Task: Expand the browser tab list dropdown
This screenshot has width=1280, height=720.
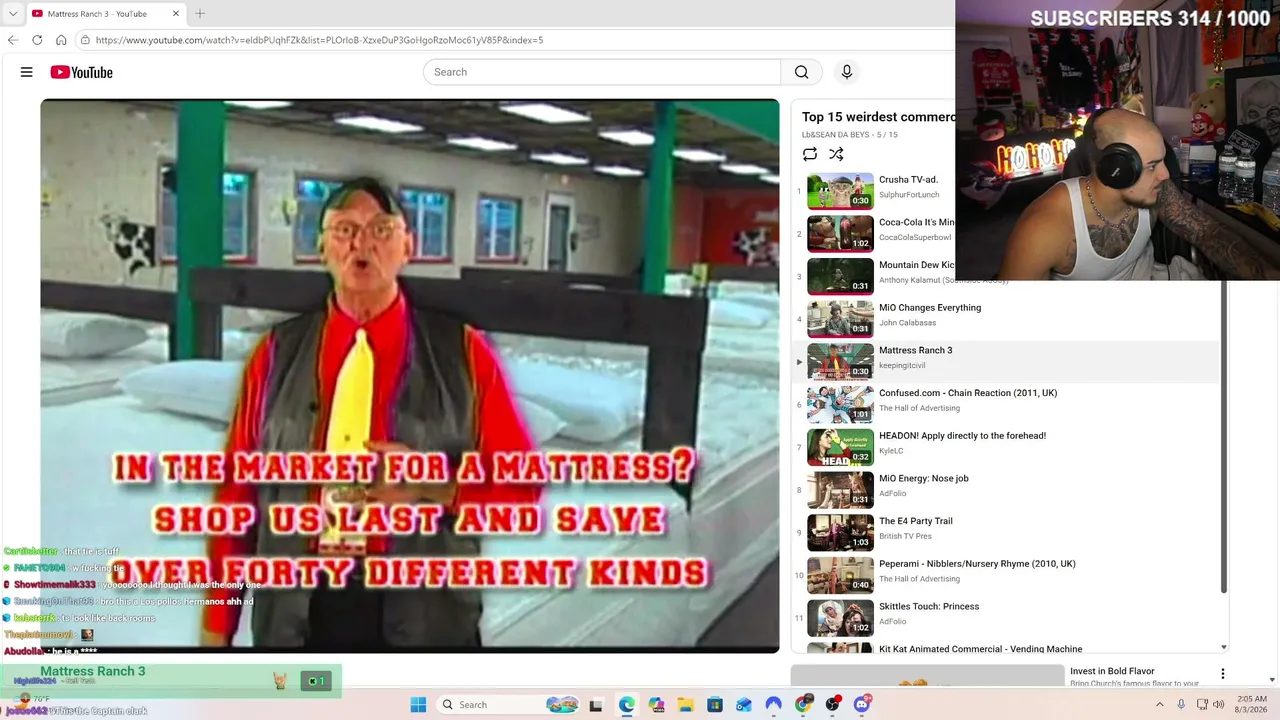Action: click(x=13, y=14)
